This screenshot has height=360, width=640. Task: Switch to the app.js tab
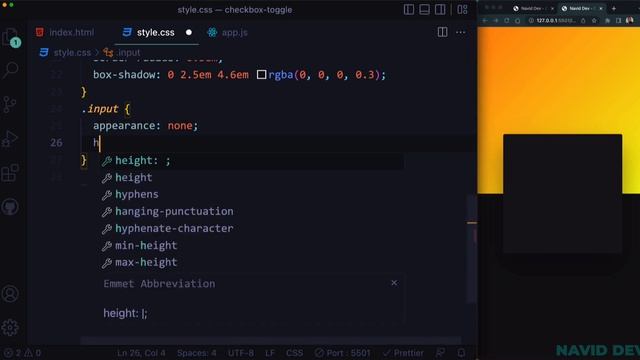(x=227, y=32)
